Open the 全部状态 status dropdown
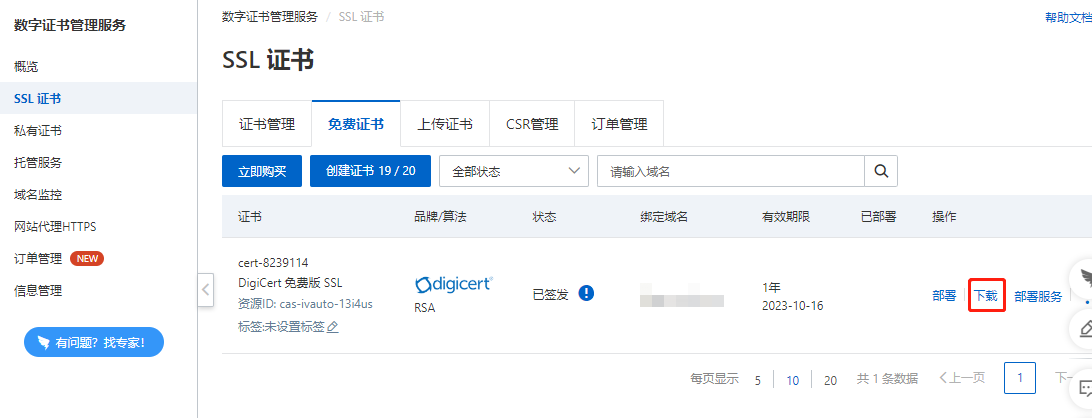This screenshot has width=1092, height=418. pos(514,171)
